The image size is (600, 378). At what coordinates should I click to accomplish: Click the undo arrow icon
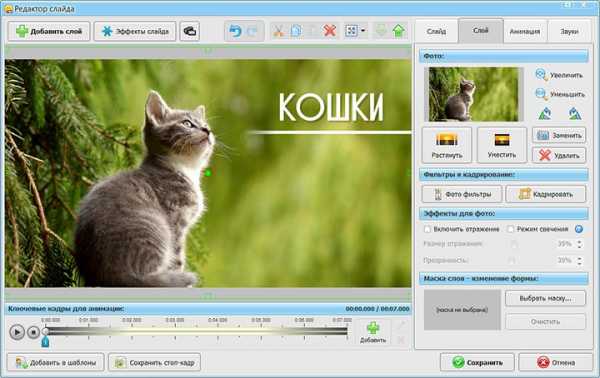[x=235, y=31]
